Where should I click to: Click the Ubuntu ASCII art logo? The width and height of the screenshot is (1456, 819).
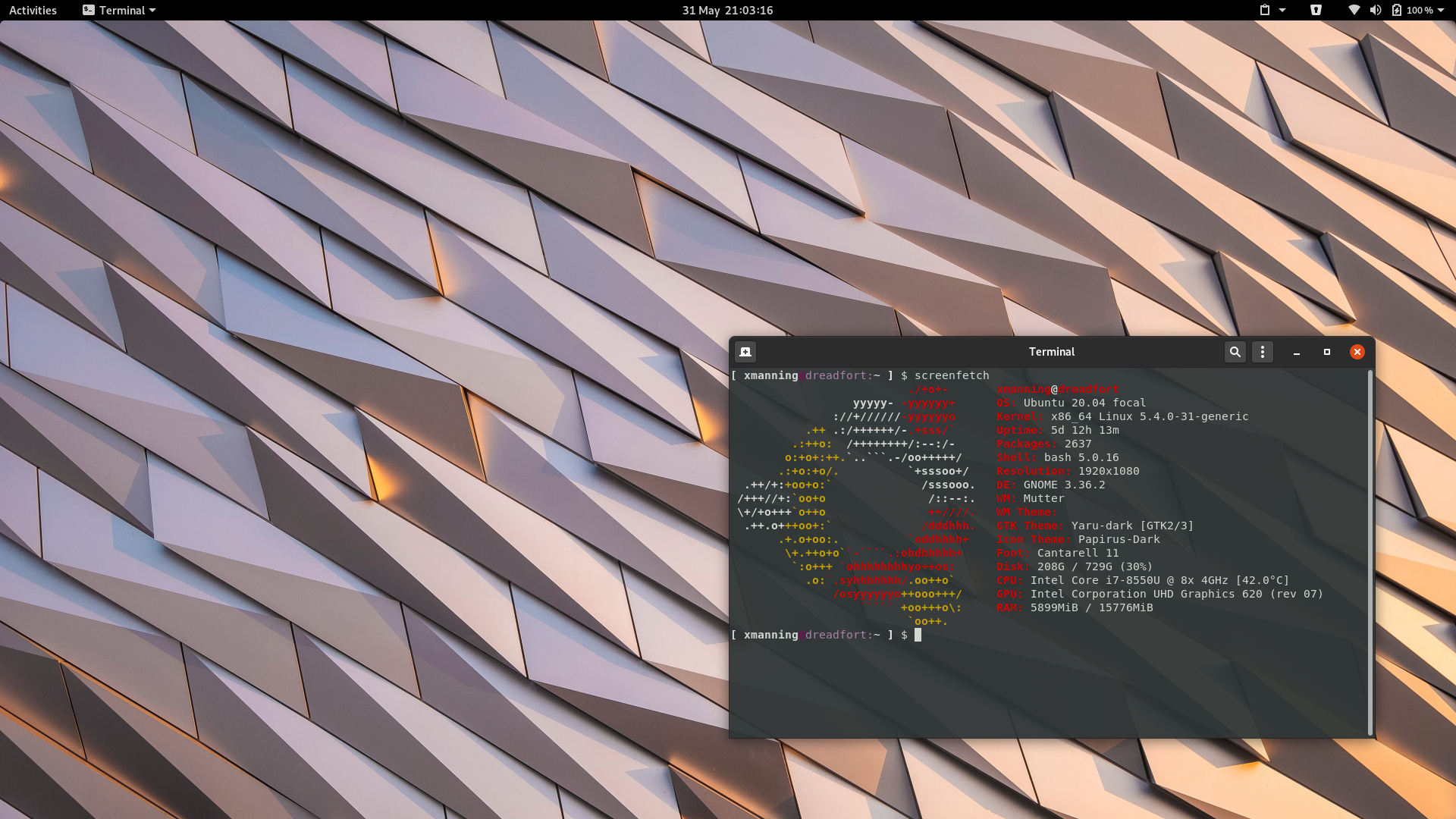click(x=856, y=505)
